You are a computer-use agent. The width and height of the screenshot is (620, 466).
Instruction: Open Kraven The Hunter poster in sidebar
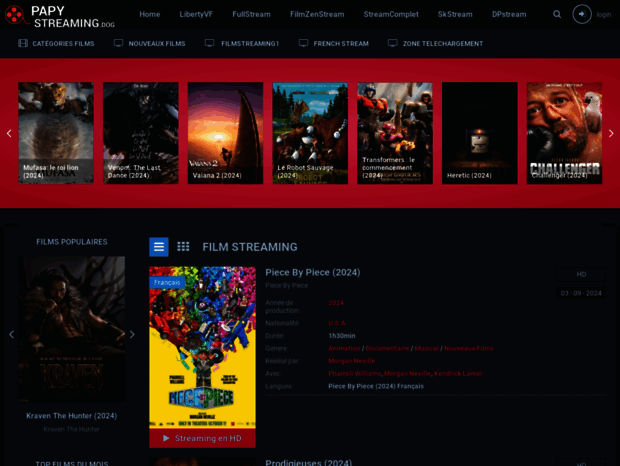(x=72, y=329)
